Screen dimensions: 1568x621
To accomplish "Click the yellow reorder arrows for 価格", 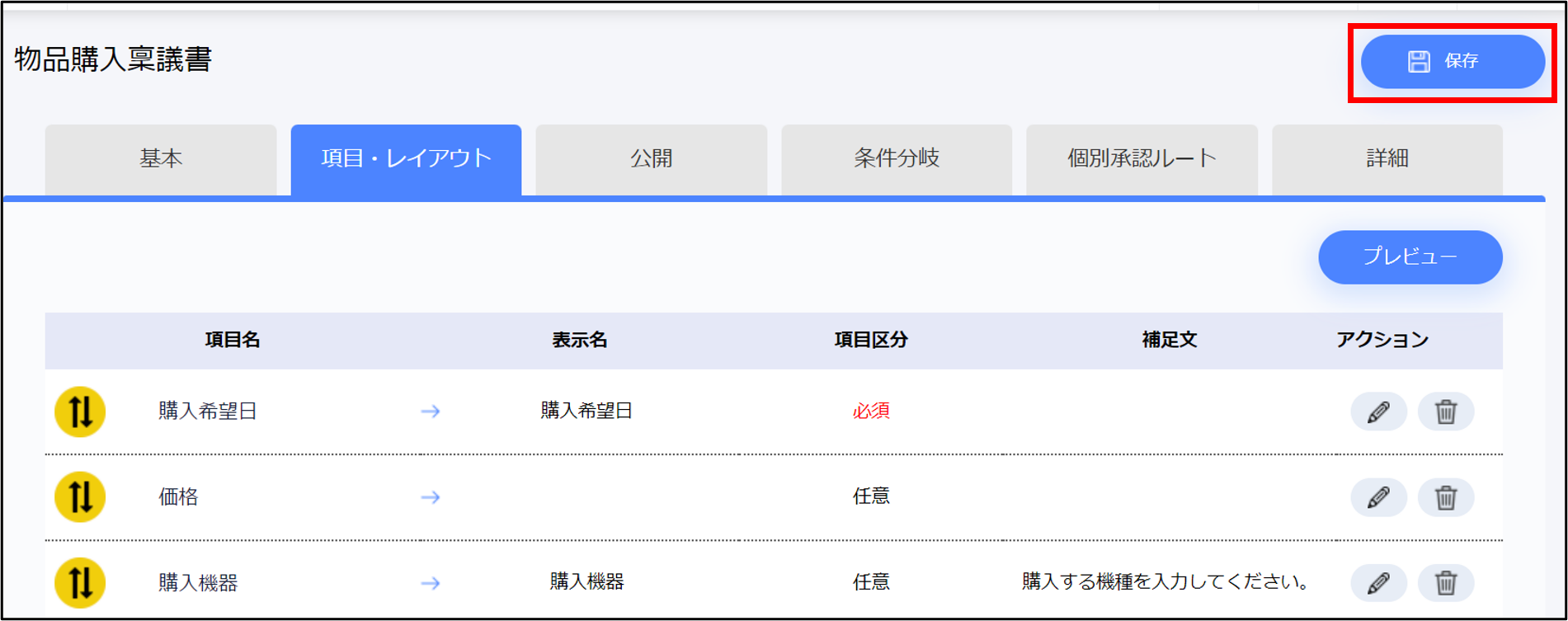I will point(80,497).
